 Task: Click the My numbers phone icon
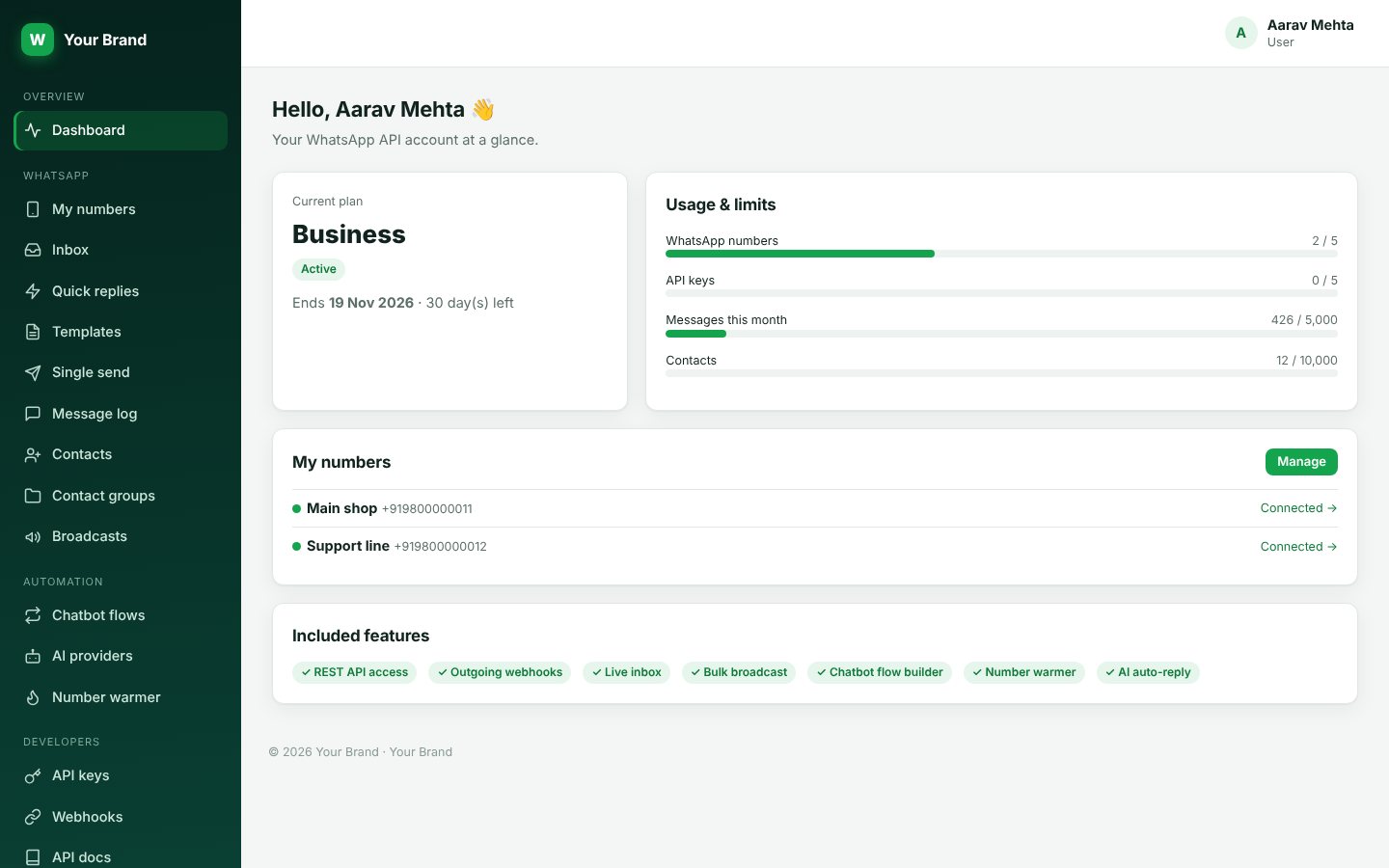click(33, 209)
